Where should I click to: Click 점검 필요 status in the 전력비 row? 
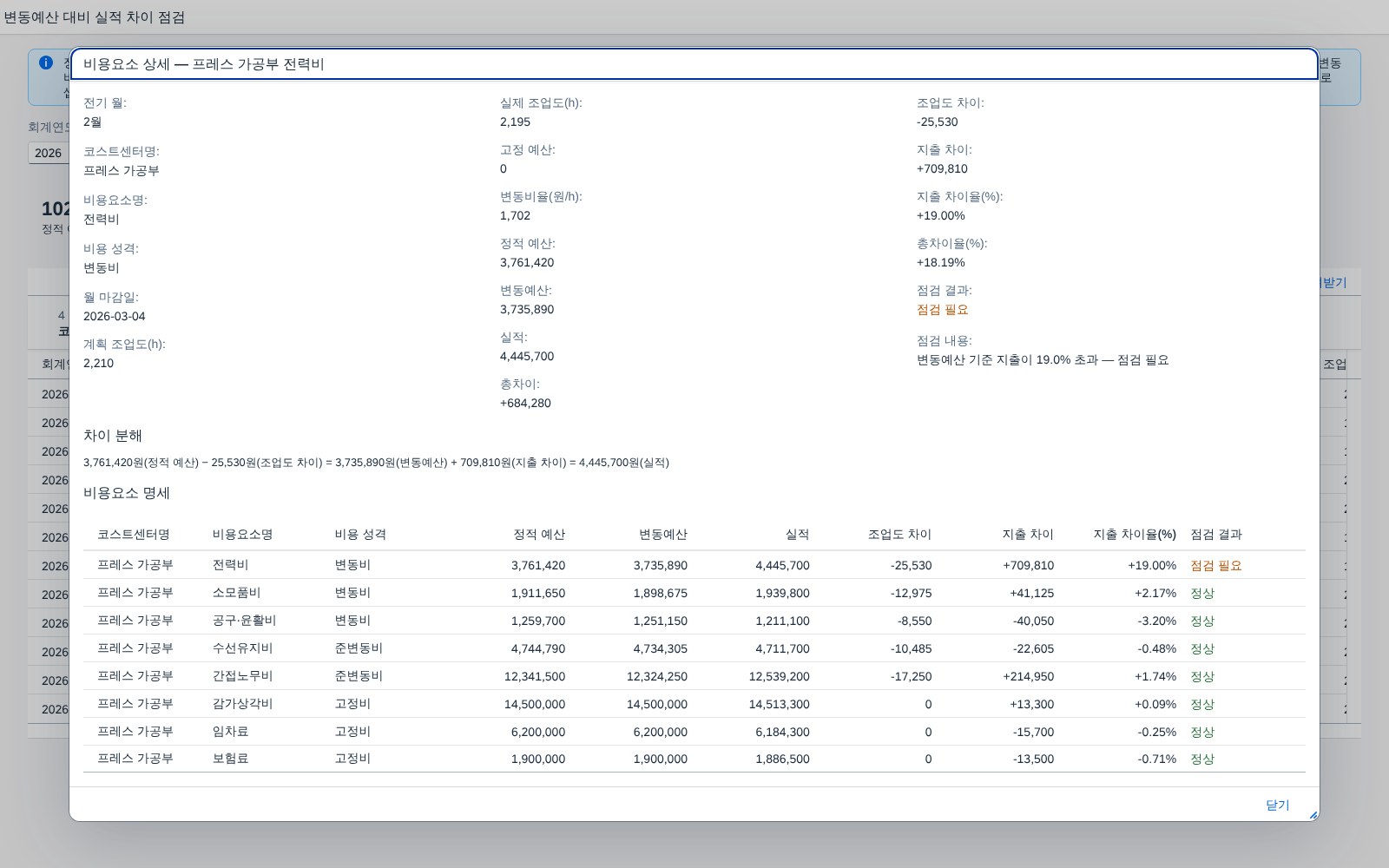[1216, 565]
